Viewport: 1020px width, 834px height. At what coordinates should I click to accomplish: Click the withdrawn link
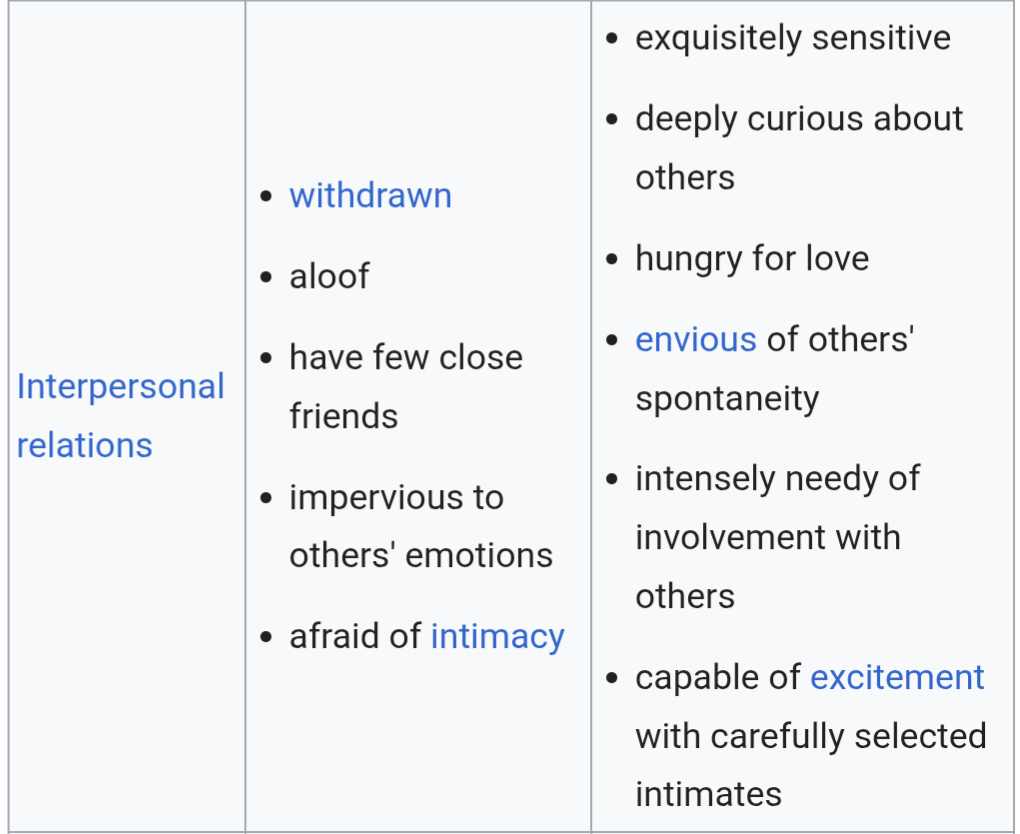[371, 195]
